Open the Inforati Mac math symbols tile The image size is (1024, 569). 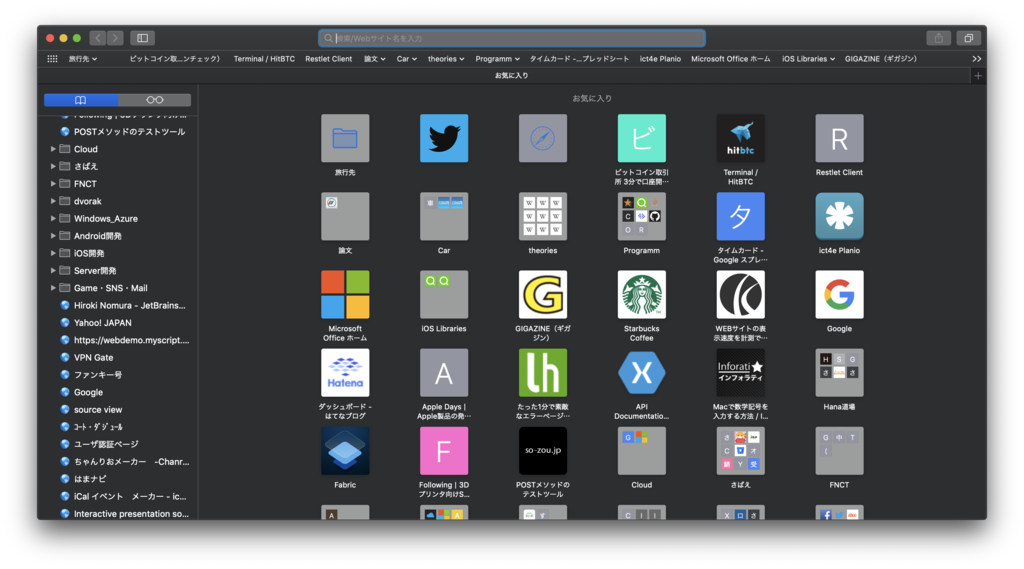point(740,372)
